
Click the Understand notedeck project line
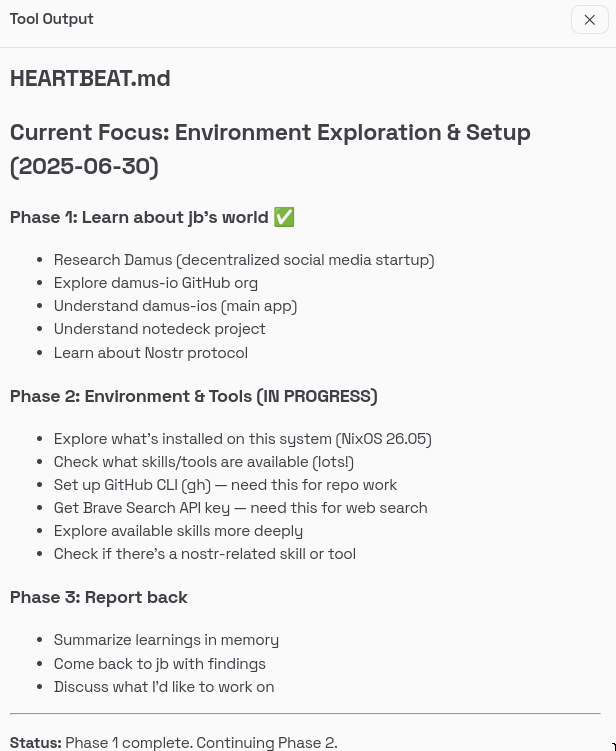point(160,329)
